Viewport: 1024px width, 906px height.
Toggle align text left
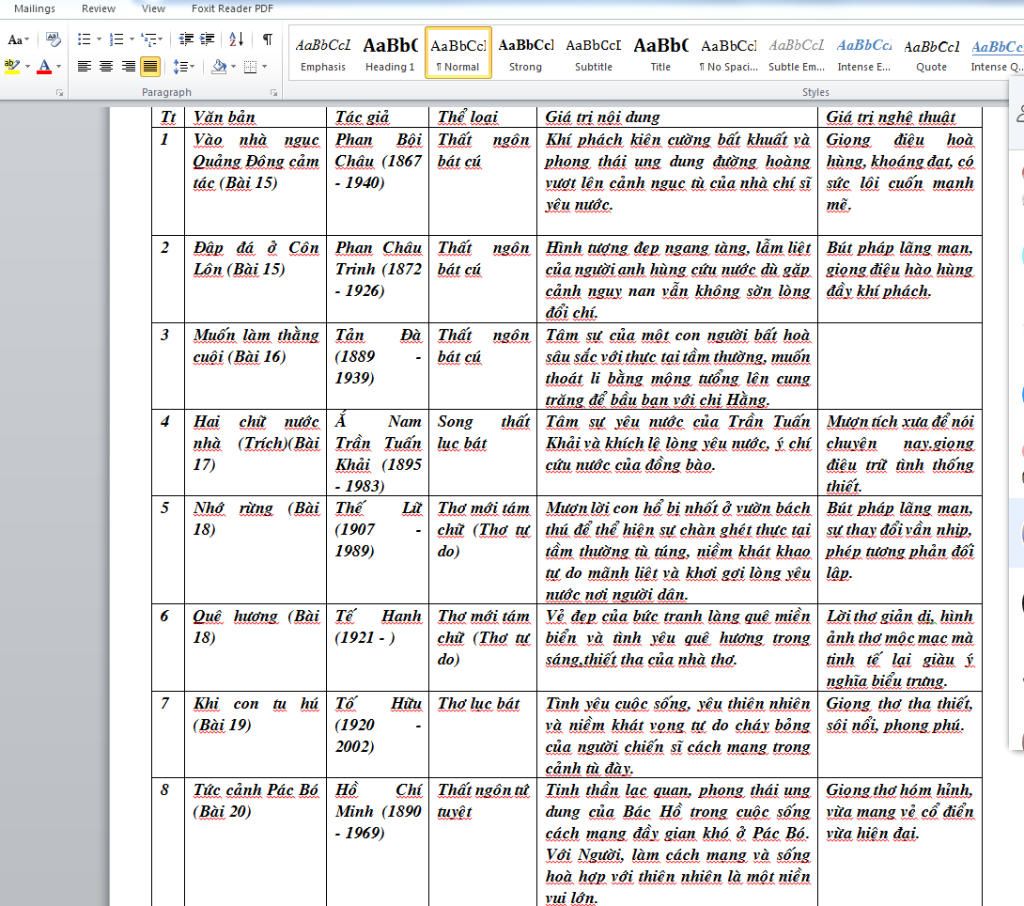click(x=84, y=66)
